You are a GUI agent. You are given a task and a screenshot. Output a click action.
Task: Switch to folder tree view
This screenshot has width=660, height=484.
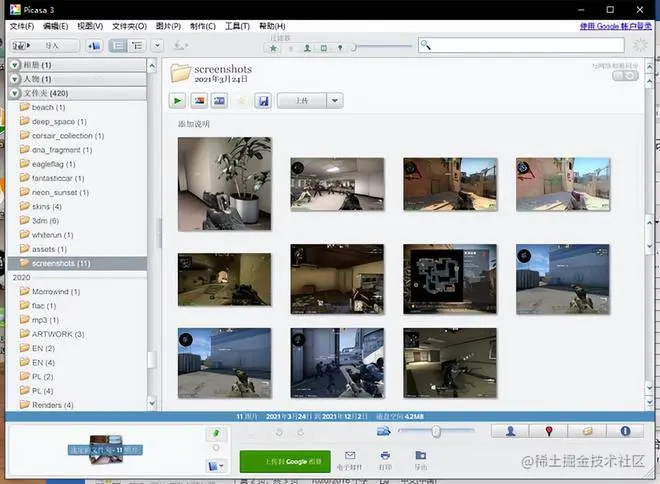tap(137, 45)
